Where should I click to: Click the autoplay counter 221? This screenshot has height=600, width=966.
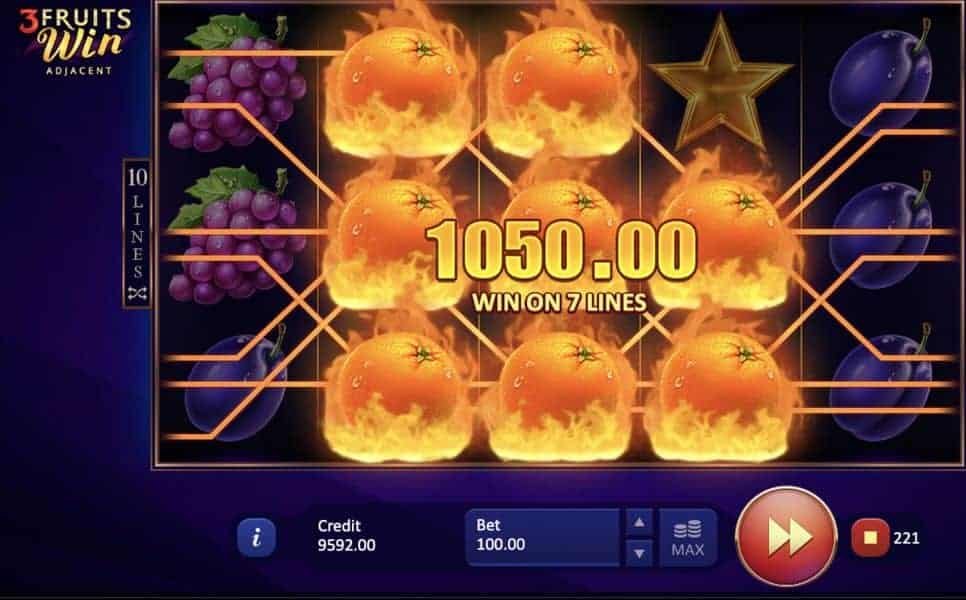906,538
